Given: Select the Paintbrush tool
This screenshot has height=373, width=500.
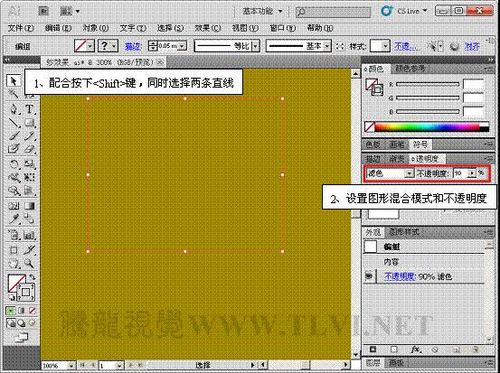Looking at the screenshot, I should click(x=14, y=136).
